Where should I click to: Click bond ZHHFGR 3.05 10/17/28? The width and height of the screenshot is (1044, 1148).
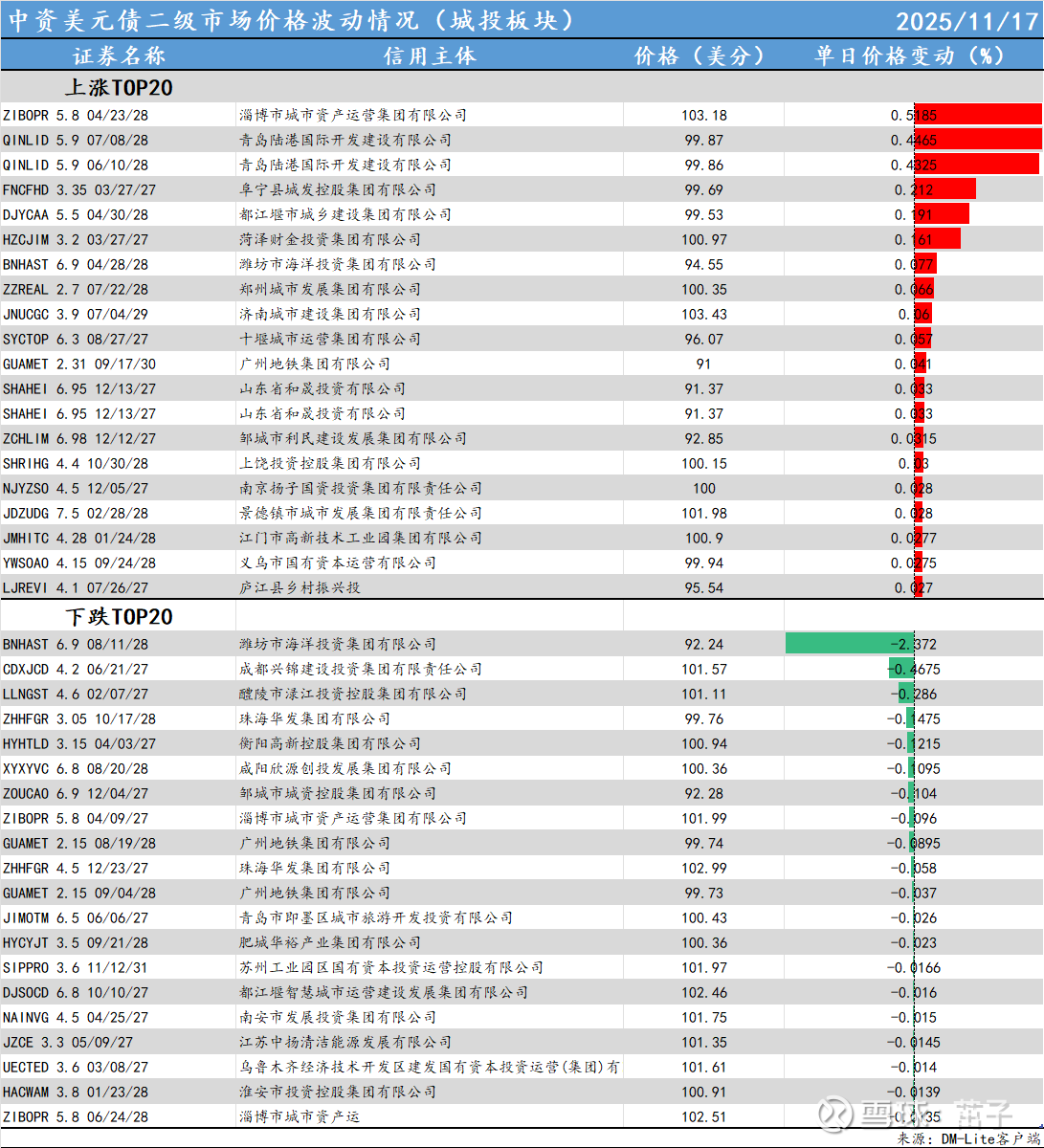pyautogui.click(x=79, y=718)
